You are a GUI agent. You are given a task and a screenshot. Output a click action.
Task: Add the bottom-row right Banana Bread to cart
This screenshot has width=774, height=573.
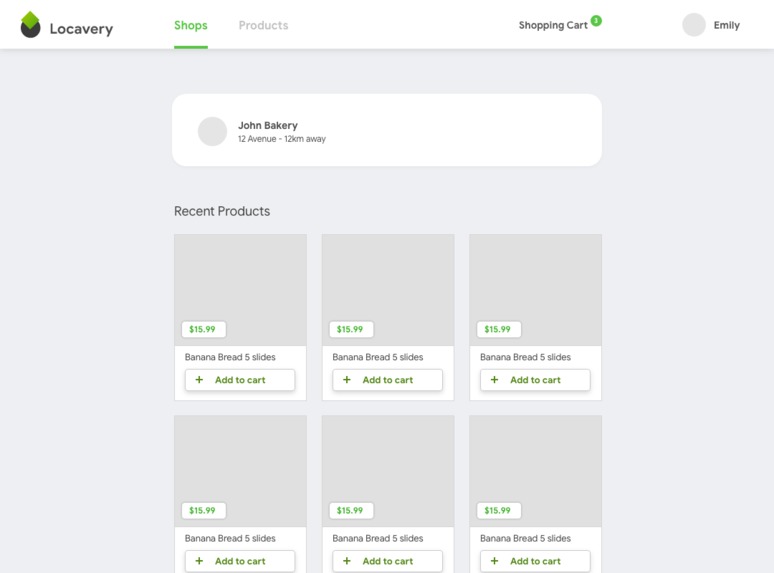pyautogui.click(x=535, y=561)
